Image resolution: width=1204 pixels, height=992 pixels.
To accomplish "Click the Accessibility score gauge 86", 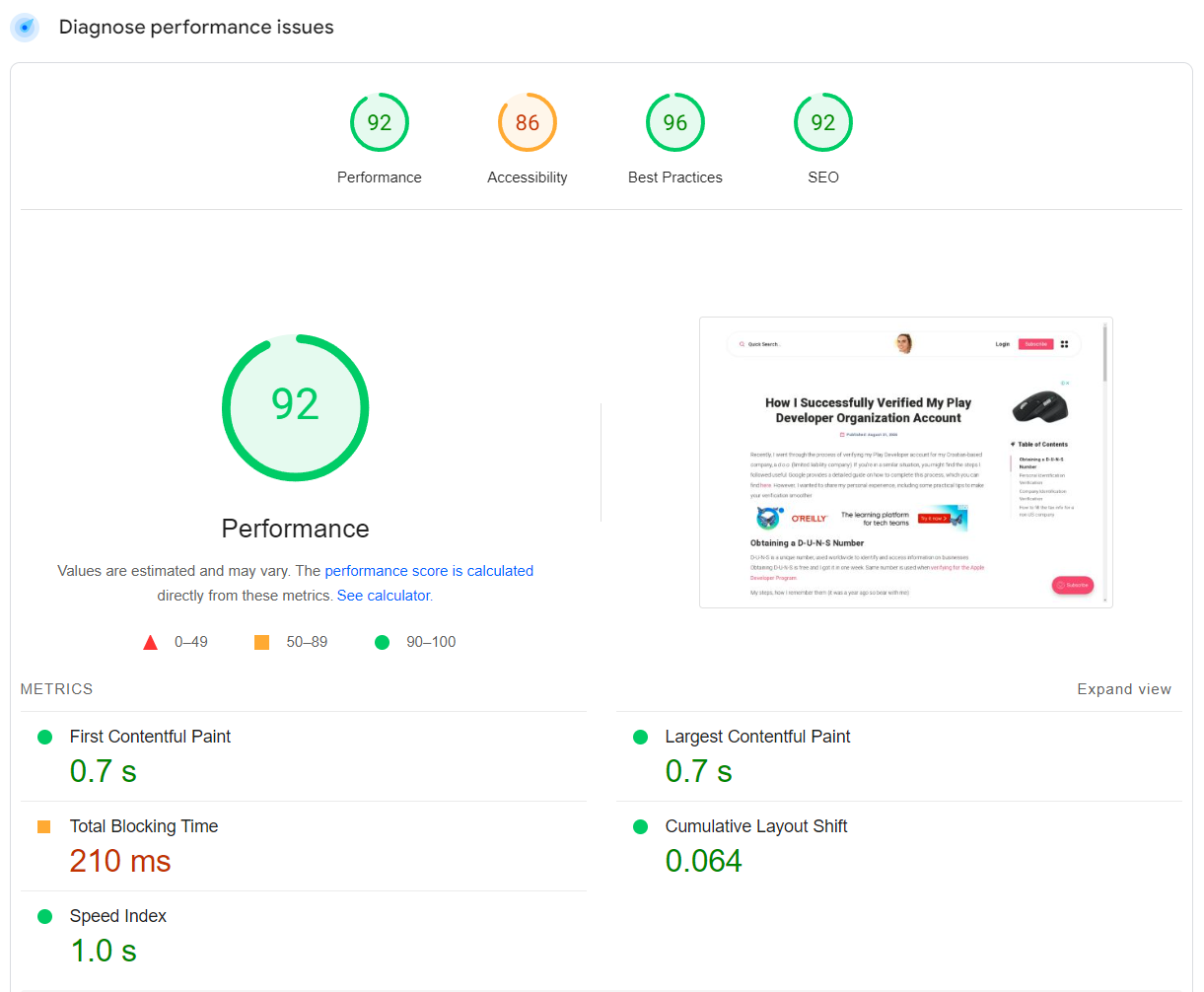I will [528, 122].
